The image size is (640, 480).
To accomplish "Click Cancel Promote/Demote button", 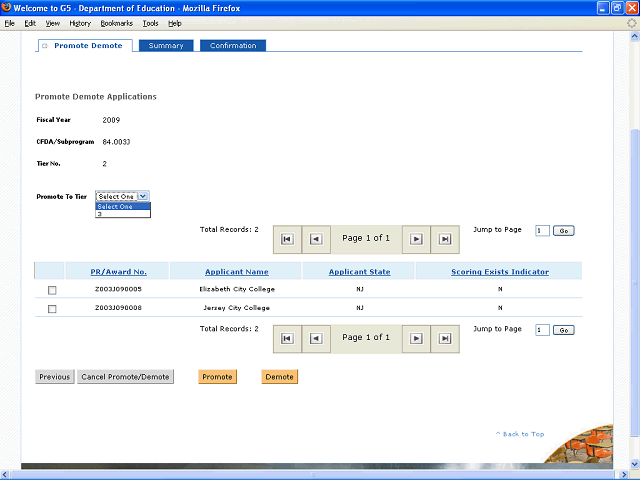I will pyautogui.click(x=125, y=377).
